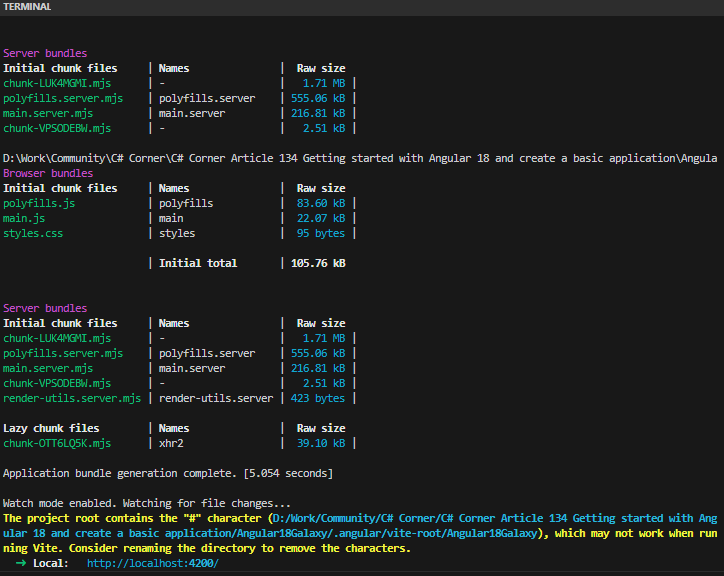Click the 39.10 kB raw size value
This screenshot has height=576, width=724.
point(321,443)
